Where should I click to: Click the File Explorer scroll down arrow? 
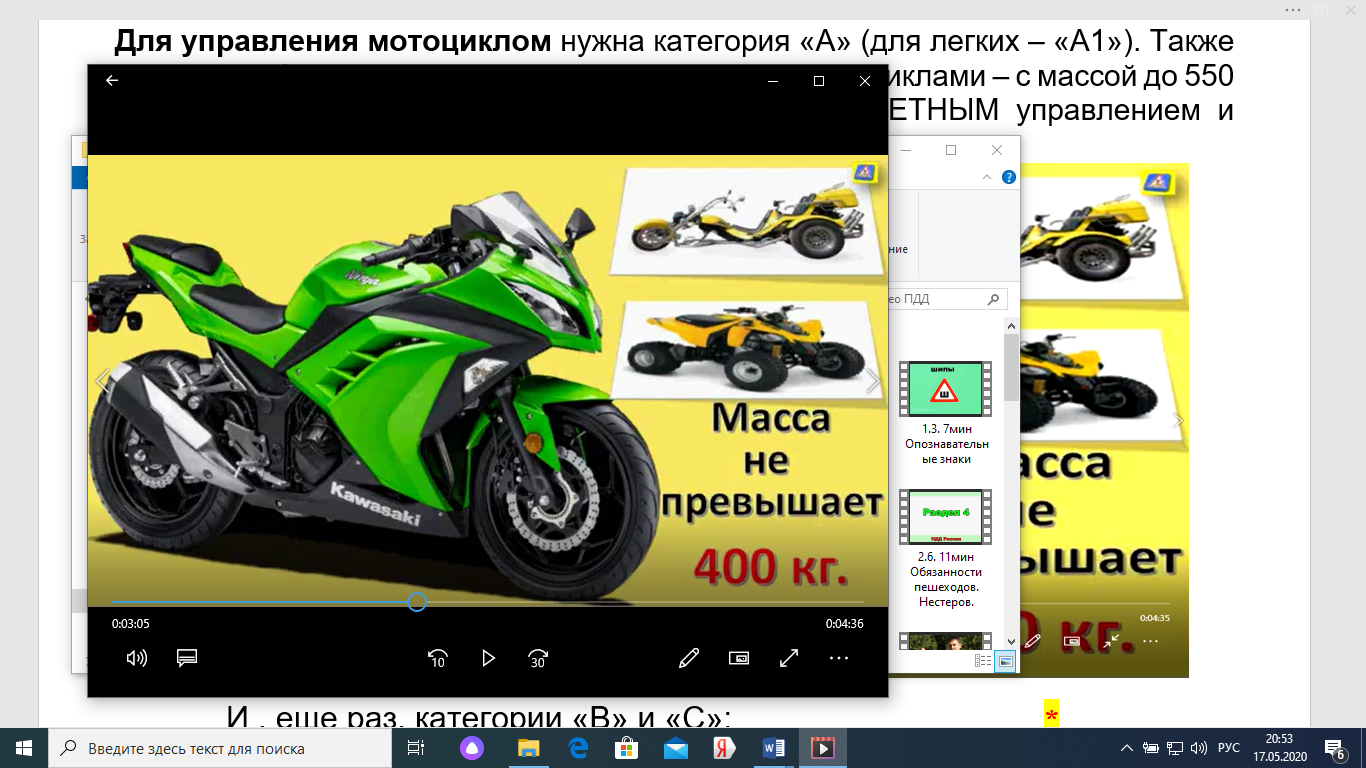[x=1011, y=641]
